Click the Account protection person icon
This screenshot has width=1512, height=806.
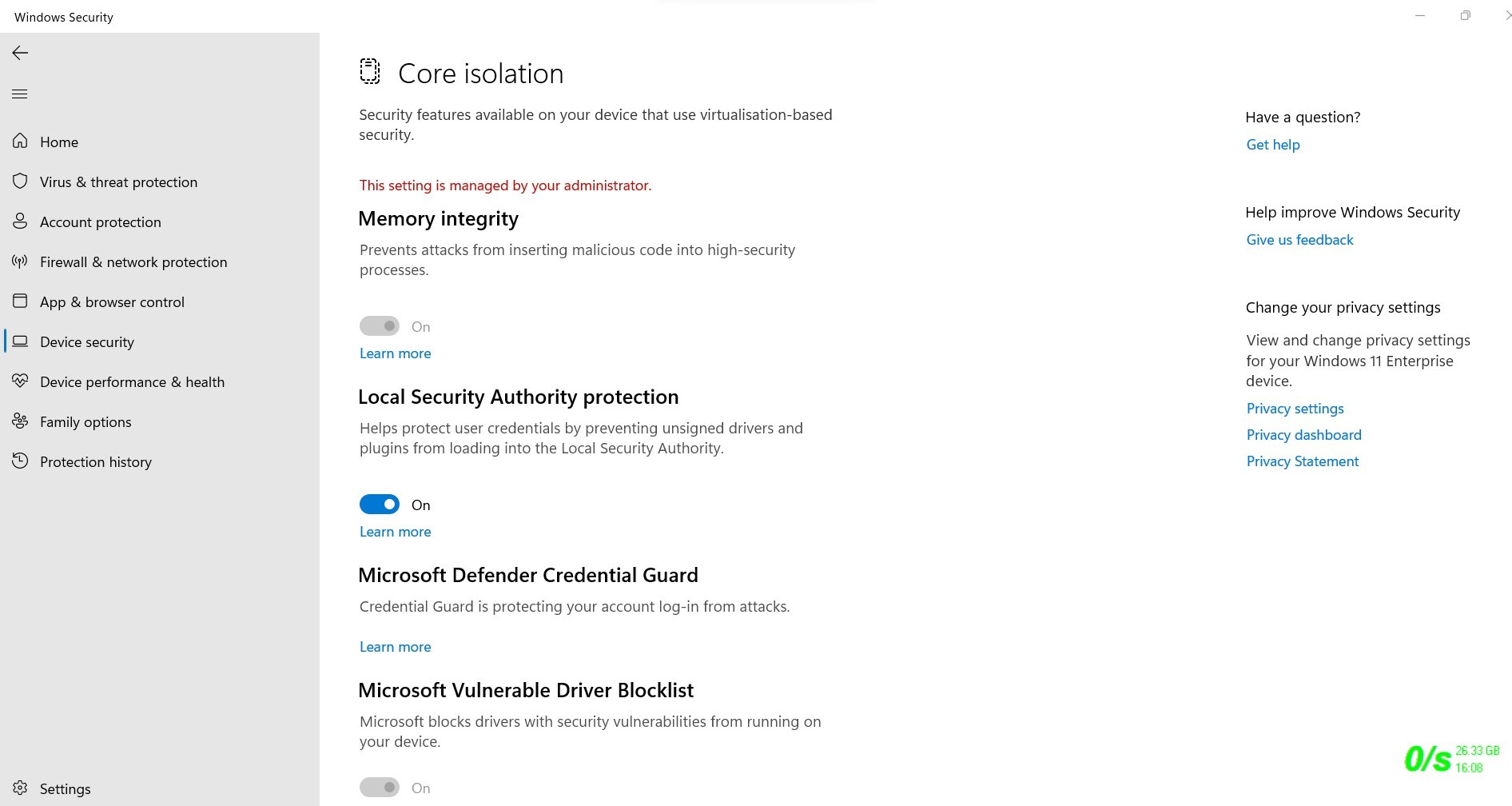click(x=20, y=221)
